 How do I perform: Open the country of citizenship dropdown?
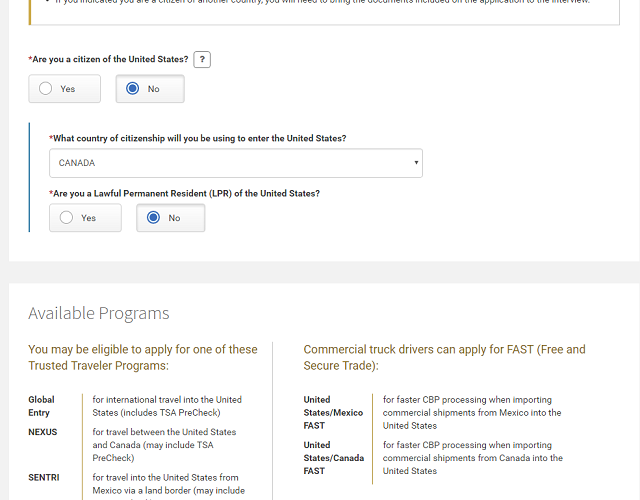tap(236, 163)
